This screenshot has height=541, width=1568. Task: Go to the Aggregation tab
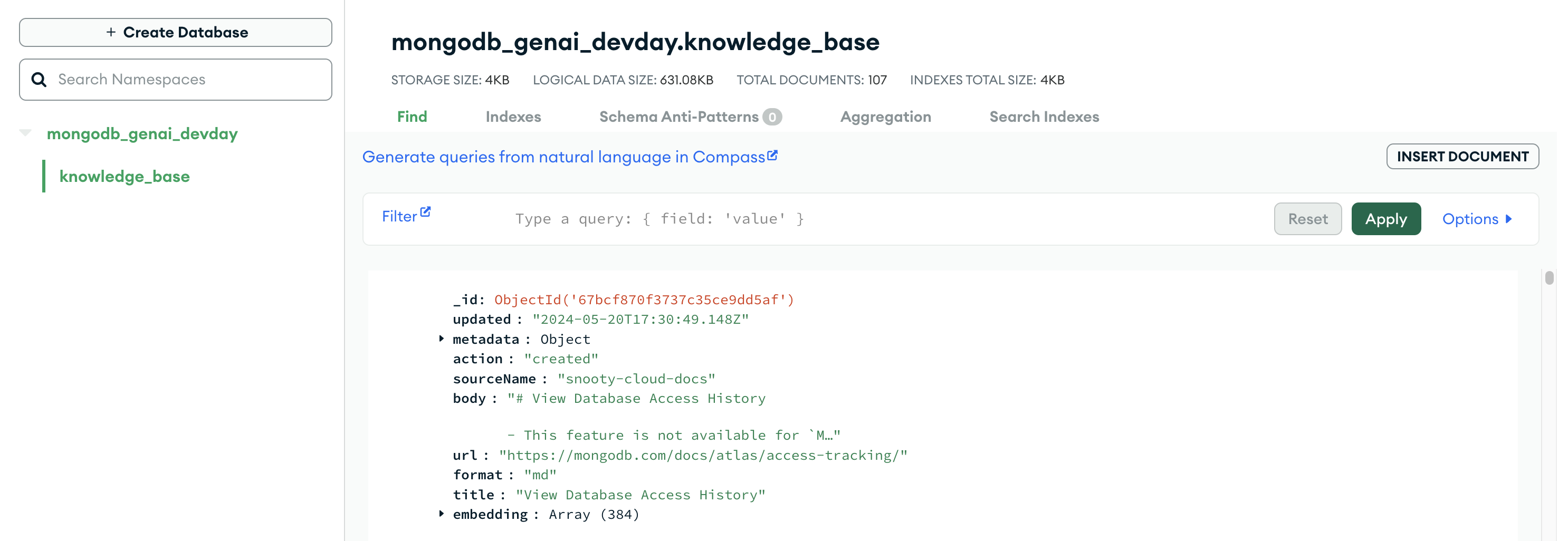coord(885,117)
